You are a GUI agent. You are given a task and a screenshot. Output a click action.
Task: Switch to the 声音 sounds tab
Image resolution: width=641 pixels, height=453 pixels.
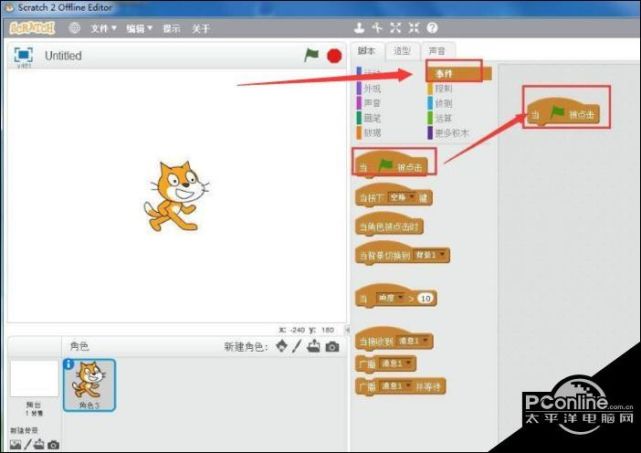pos(437,51)
